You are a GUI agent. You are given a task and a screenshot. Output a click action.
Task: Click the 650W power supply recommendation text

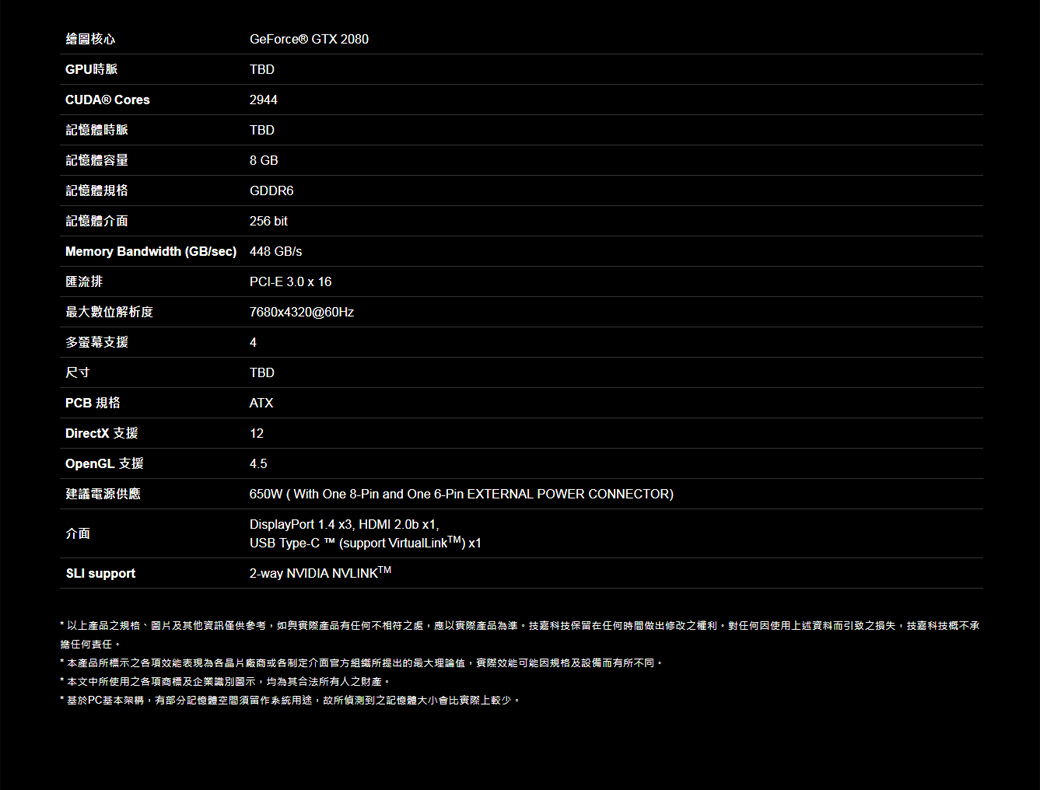[x=461, y=494]
